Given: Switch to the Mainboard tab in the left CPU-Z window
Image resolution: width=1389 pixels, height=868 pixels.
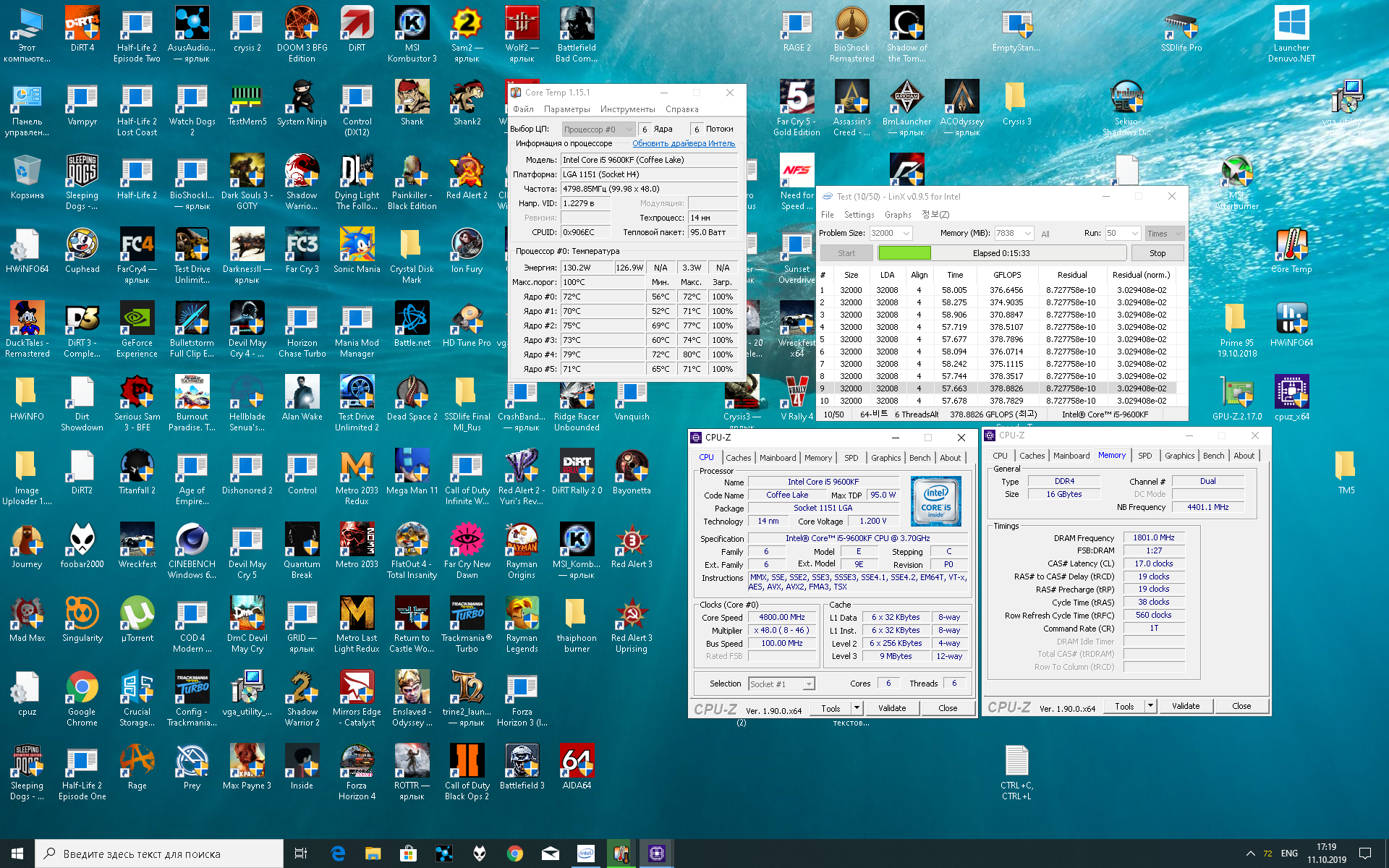Looking at the screenshot, I should click(x=777, y=458).
